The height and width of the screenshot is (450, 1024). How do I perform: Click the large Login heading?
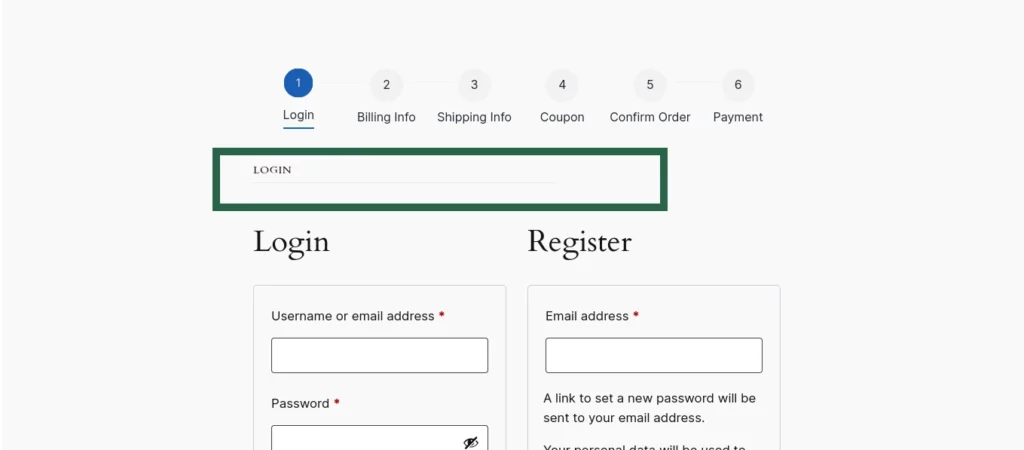pos(291,242)
